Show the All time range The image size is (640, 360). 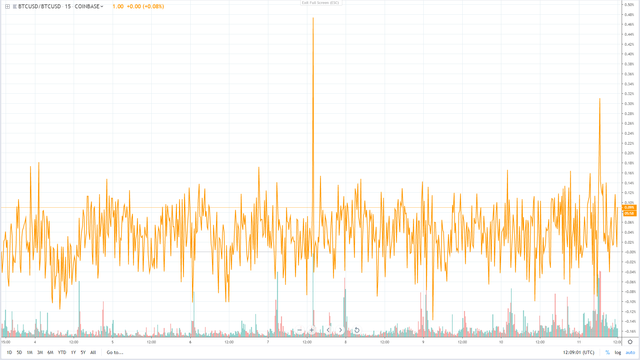tap(93, 352)
